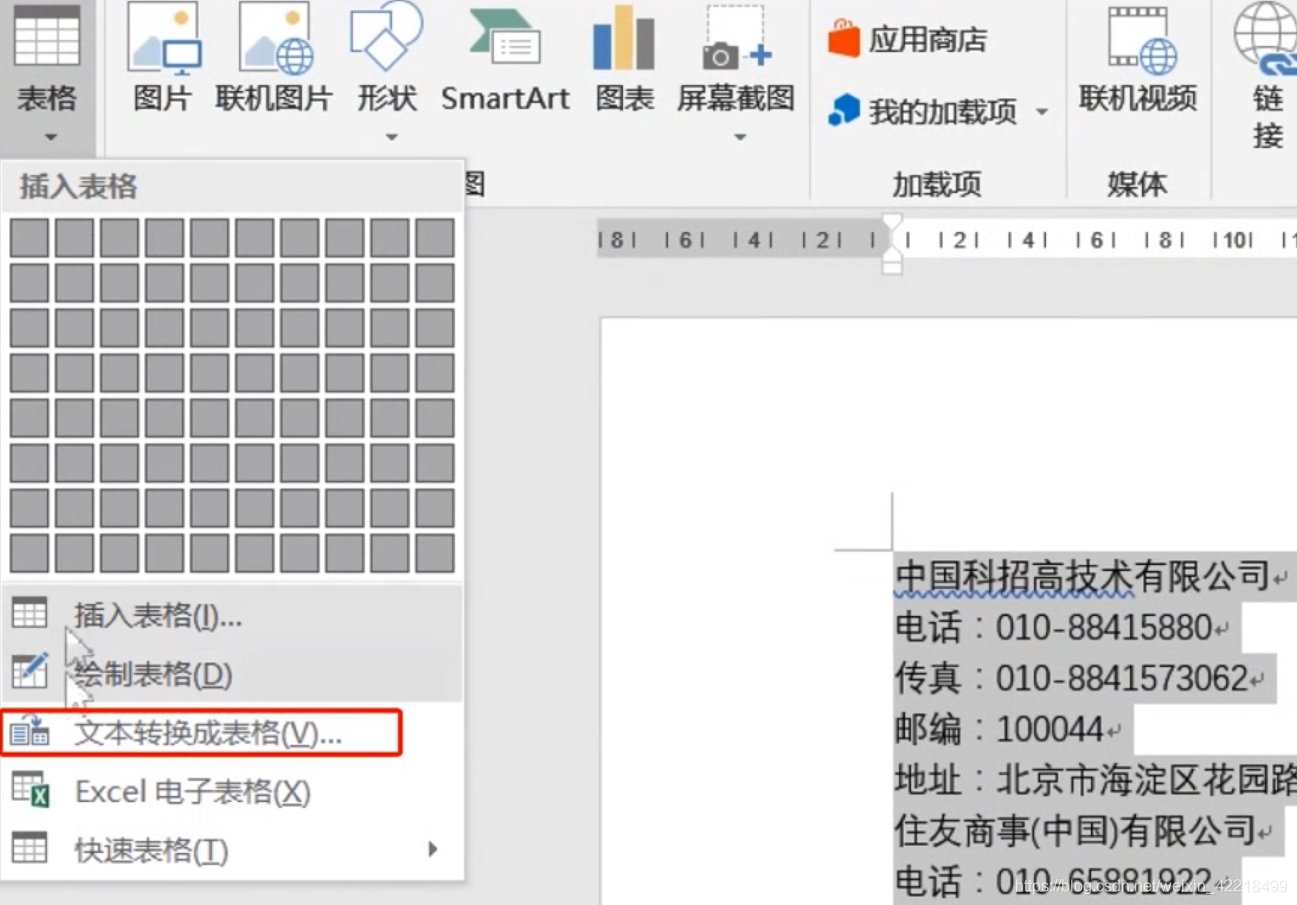Screen dimensions: 1297x905
Task: Click the 媒体 group label
Action: tap(1137, 184)
